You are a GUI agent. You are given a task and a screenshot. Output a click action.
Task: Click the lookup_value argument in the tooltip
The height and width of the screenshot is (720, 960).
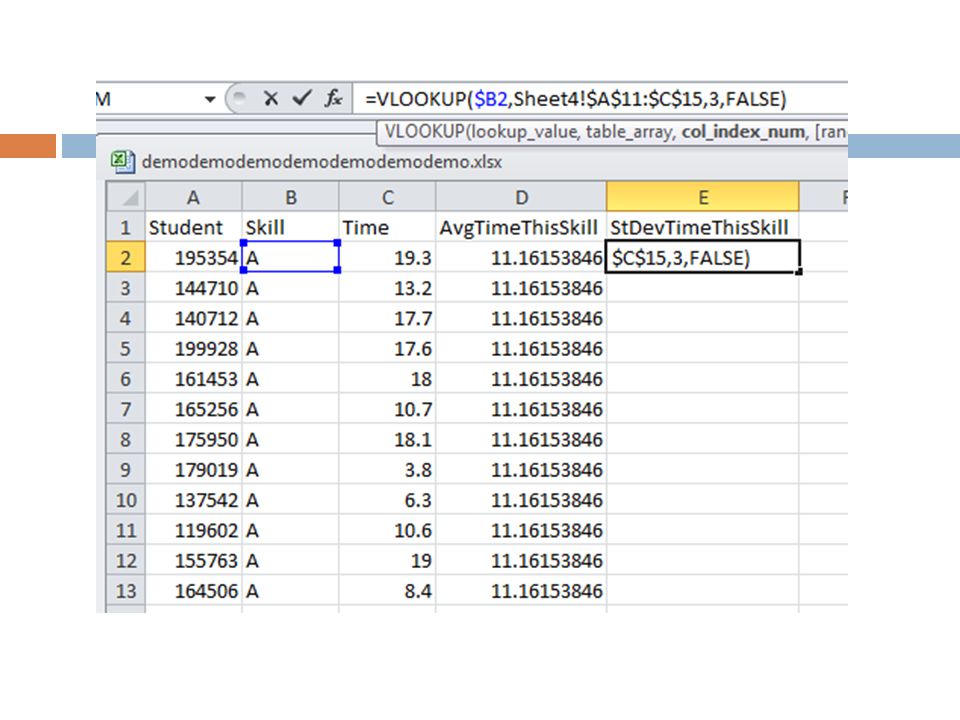(525, 132)
